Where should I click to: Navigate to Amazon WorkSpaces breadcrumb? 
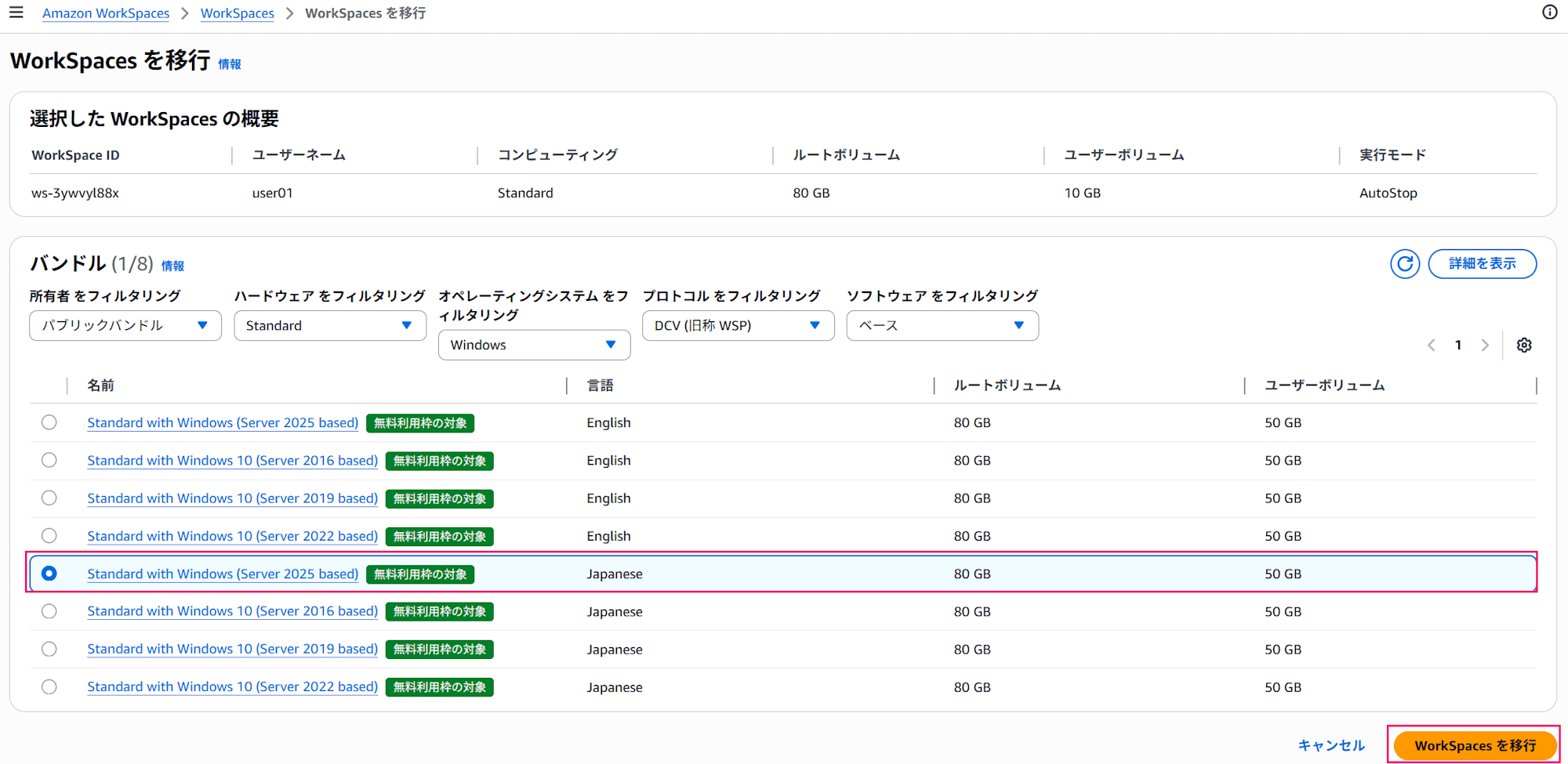coord(106,13)
